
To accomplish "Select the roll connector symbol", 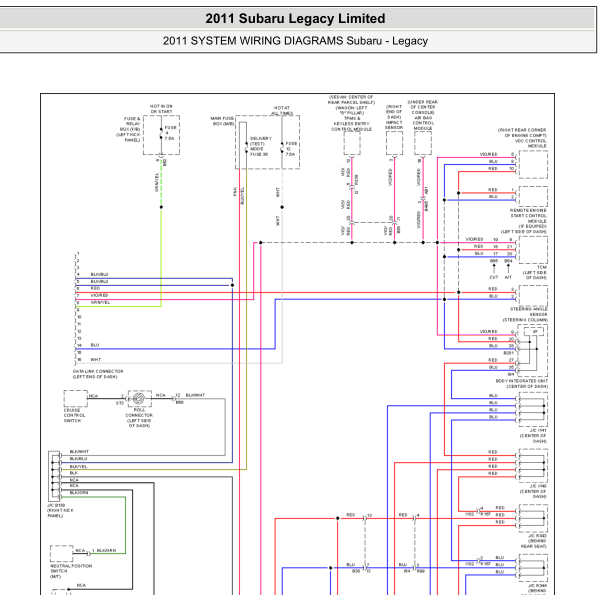I will tap(139, 399).
